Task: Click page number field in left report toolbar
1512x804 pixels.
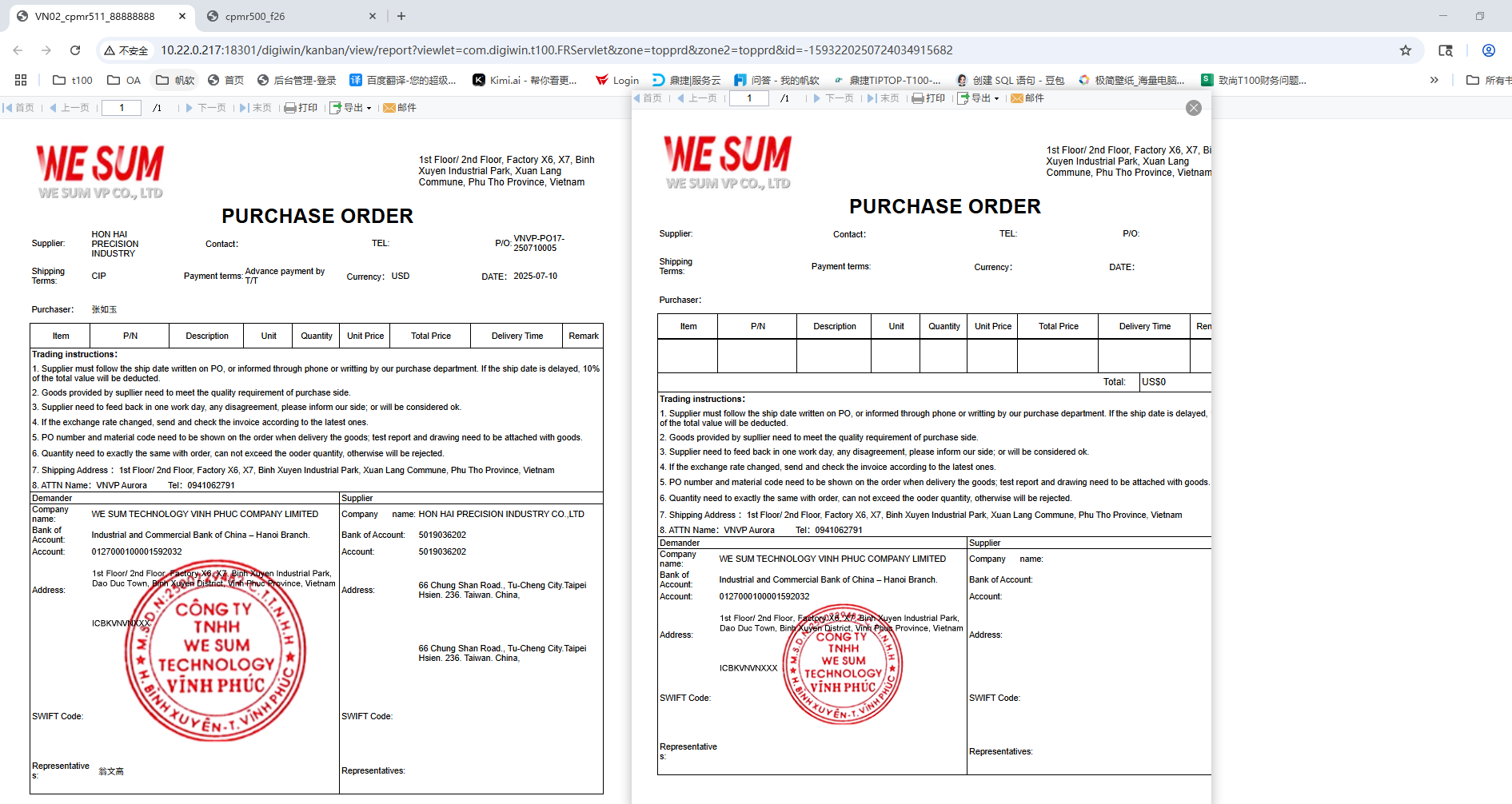Action: click(x=122, y=108)
